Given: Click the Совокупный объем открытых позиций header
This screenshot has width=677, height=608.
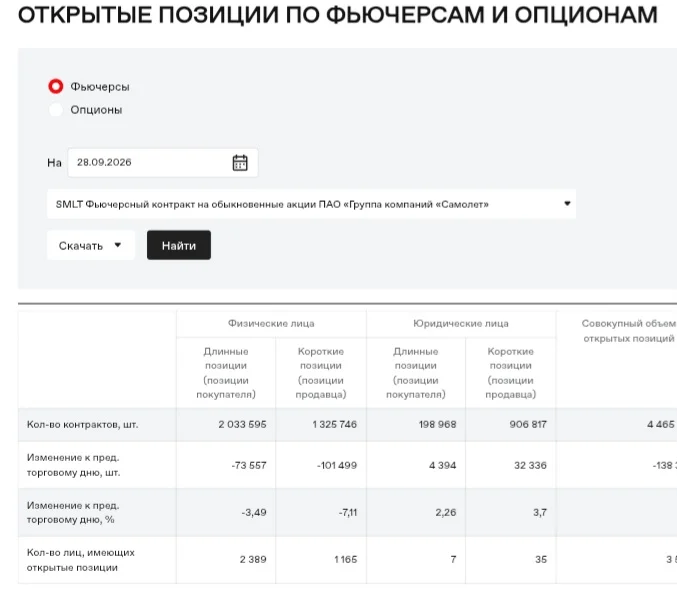Looking at the screenshot, I should (x=629, y=331).
